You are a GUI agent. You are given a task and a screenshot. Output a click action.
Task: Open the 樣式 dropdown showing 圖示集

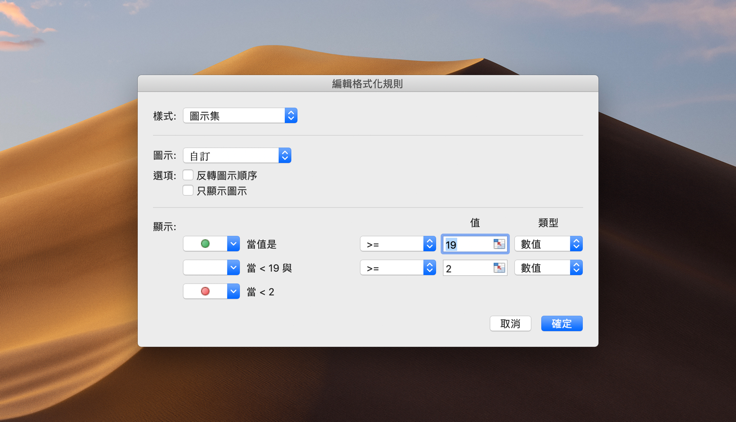pyautogui.click(x=240, y=115)
